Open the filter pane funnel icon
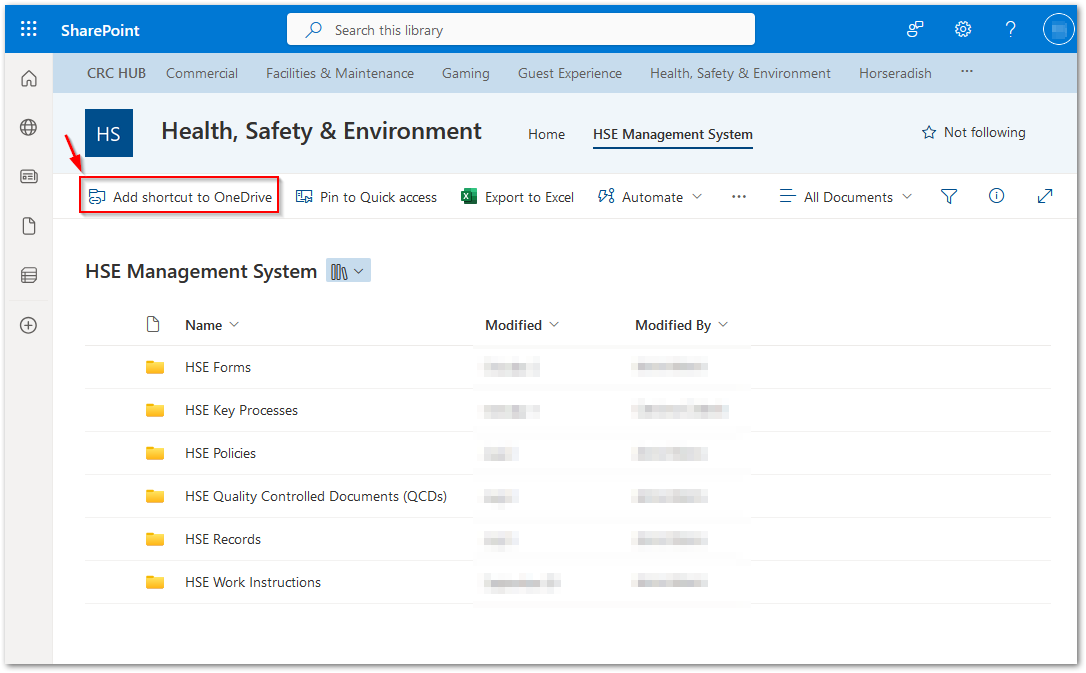The width and height of the screenshot is (1086, 673). (x=949, y=197)
